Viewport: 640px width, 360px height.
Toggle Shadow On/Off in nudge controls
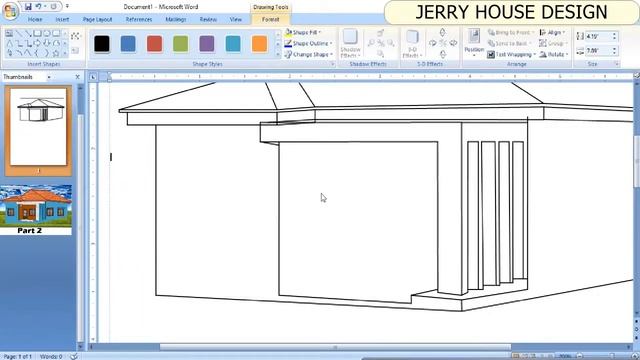click(x=381, y=43)
